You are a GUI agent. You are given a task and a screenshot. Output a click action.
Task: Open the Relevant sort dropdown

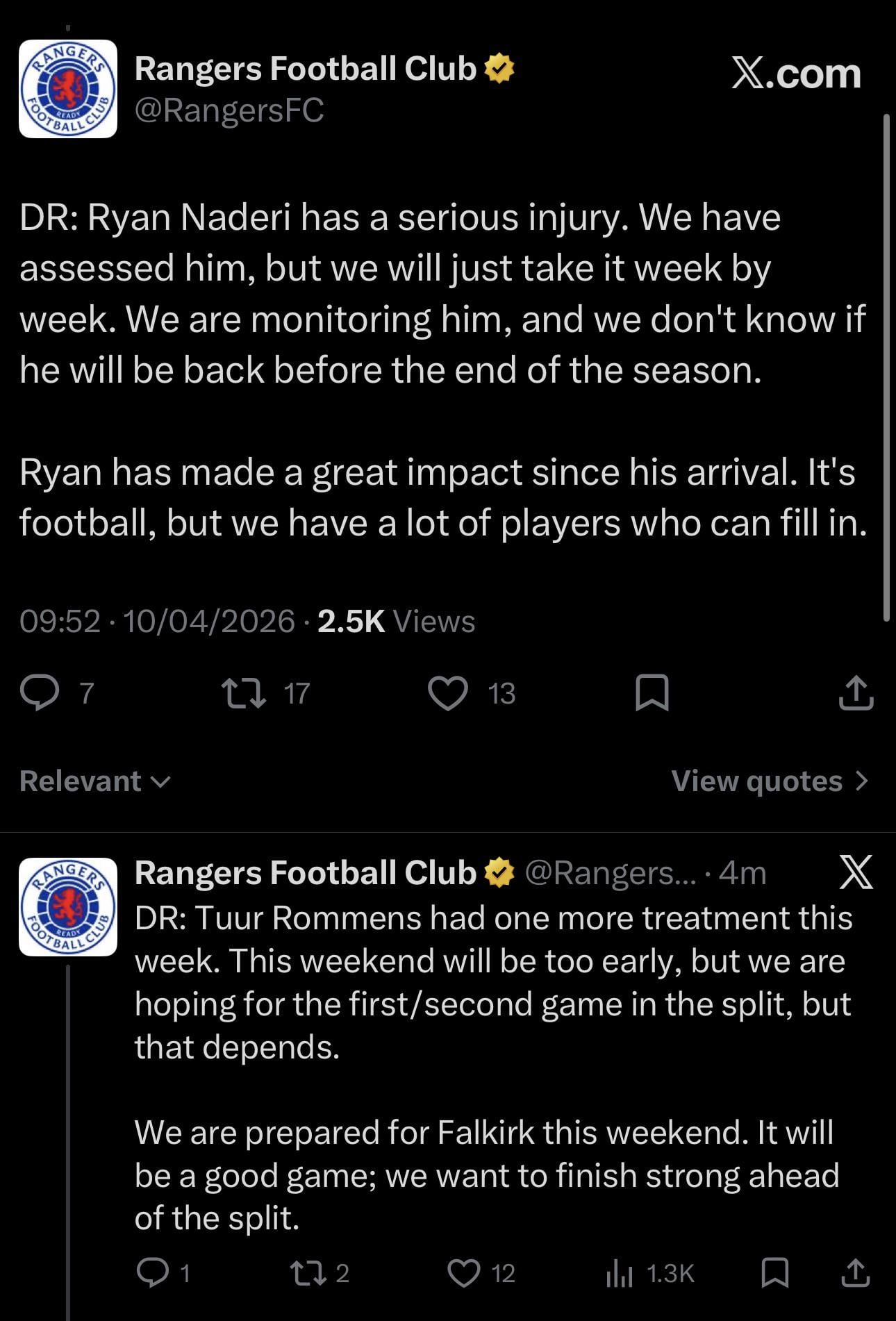[x=94, y=781]
